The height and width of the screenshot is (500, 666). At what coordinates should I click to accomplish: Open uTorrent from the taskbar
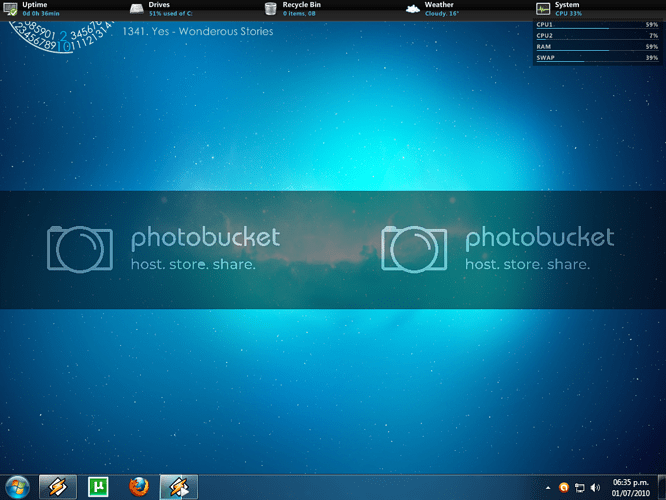[99, 487]
